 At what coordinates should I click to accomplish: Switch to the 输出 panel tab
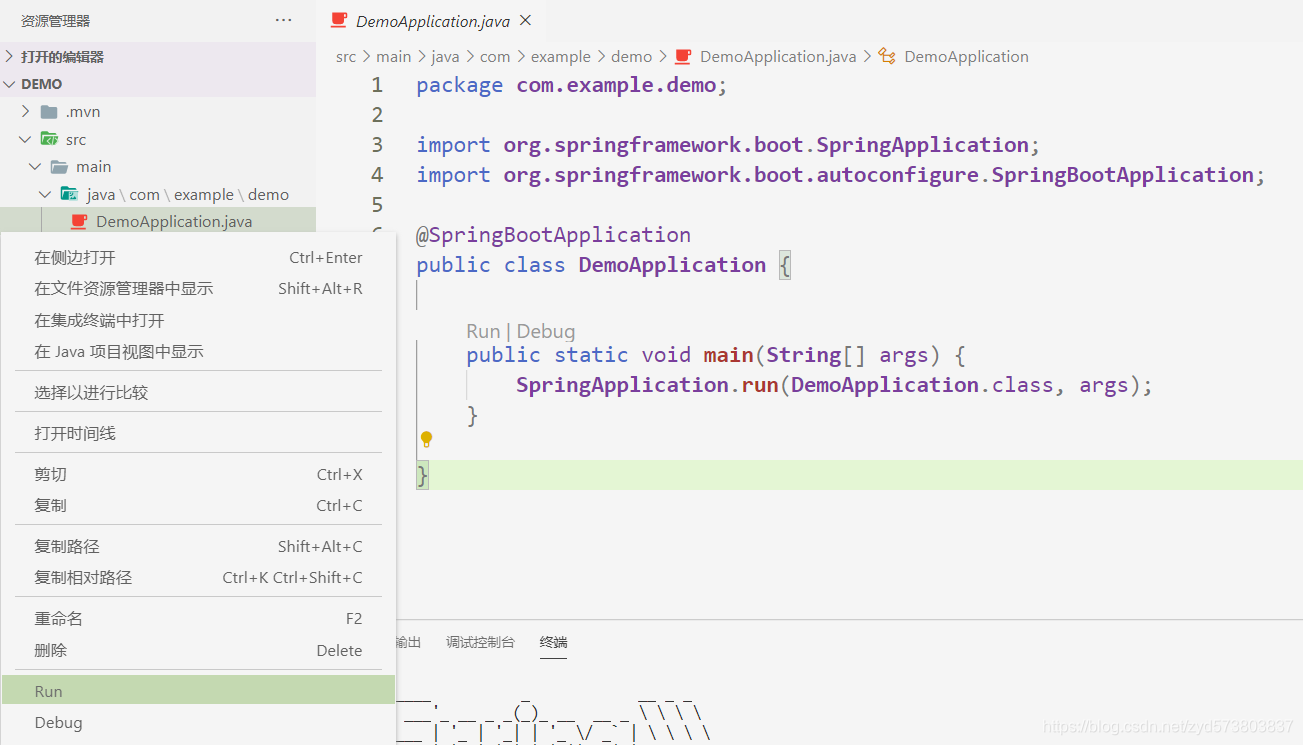click(x=408, y=642)
